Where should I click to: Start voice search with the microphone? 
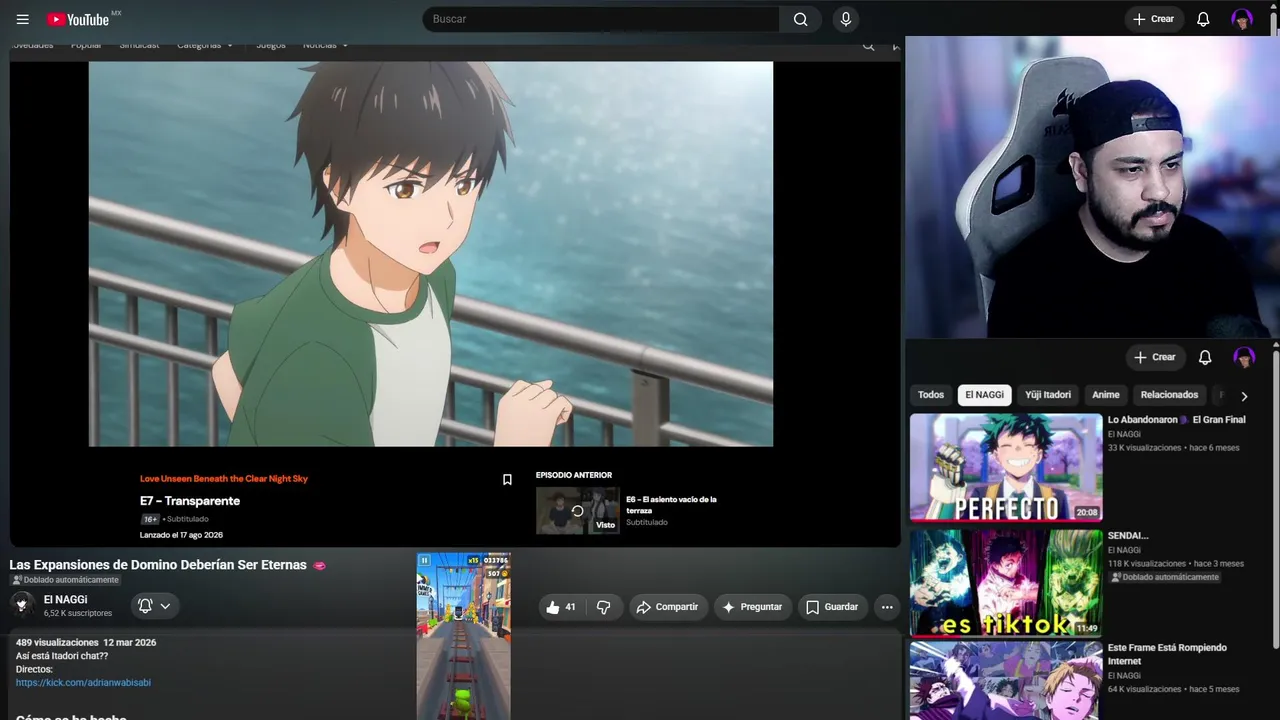[846, 19]
